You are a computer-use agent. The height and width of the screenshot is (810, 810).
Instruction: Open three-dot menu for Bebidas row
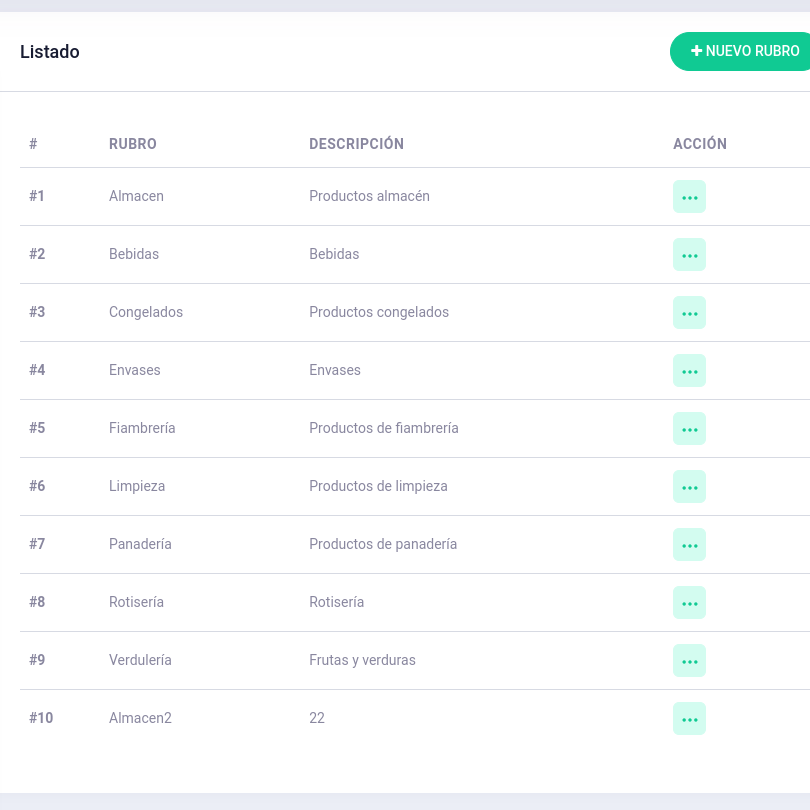689,255
